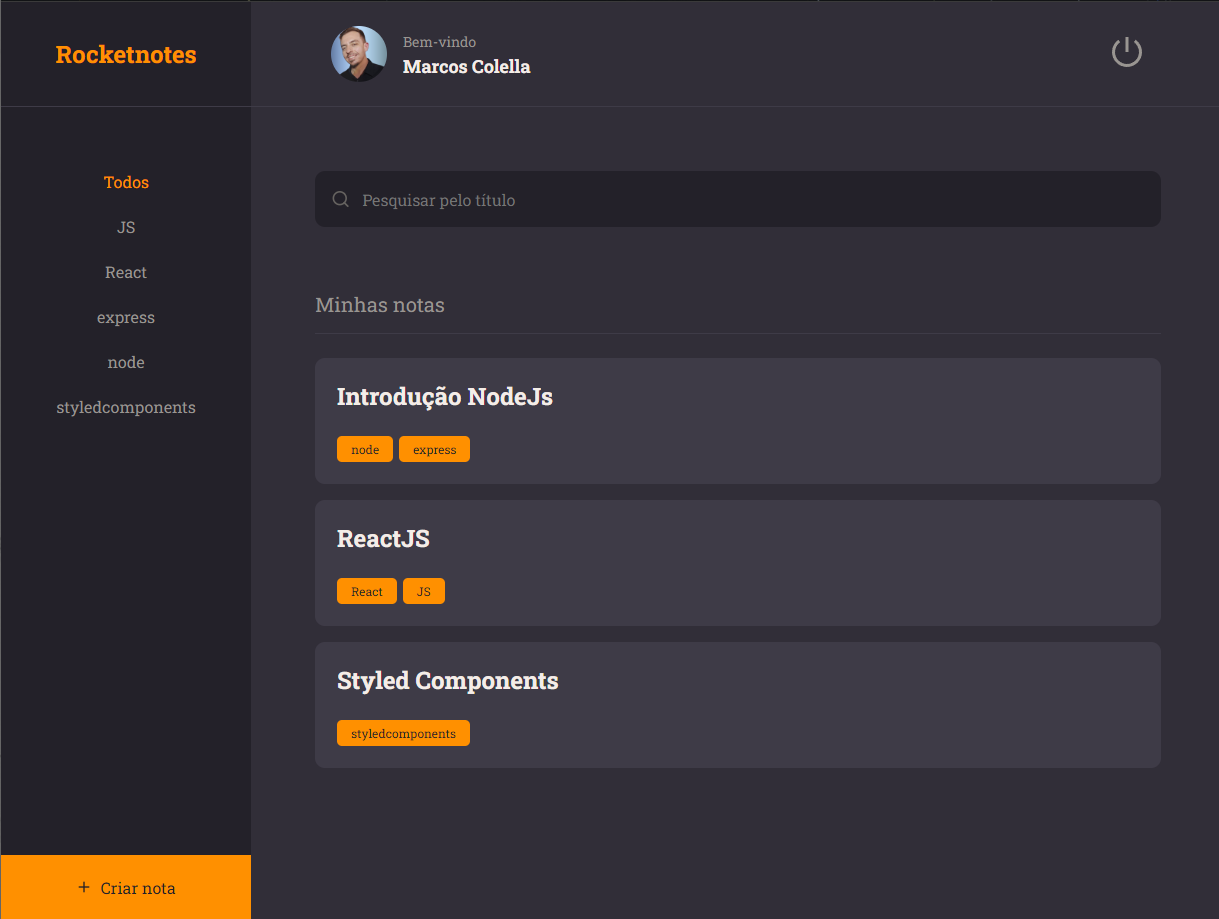
Task: Click the Bem-vindo greeting text
Action: pos(439,42)
